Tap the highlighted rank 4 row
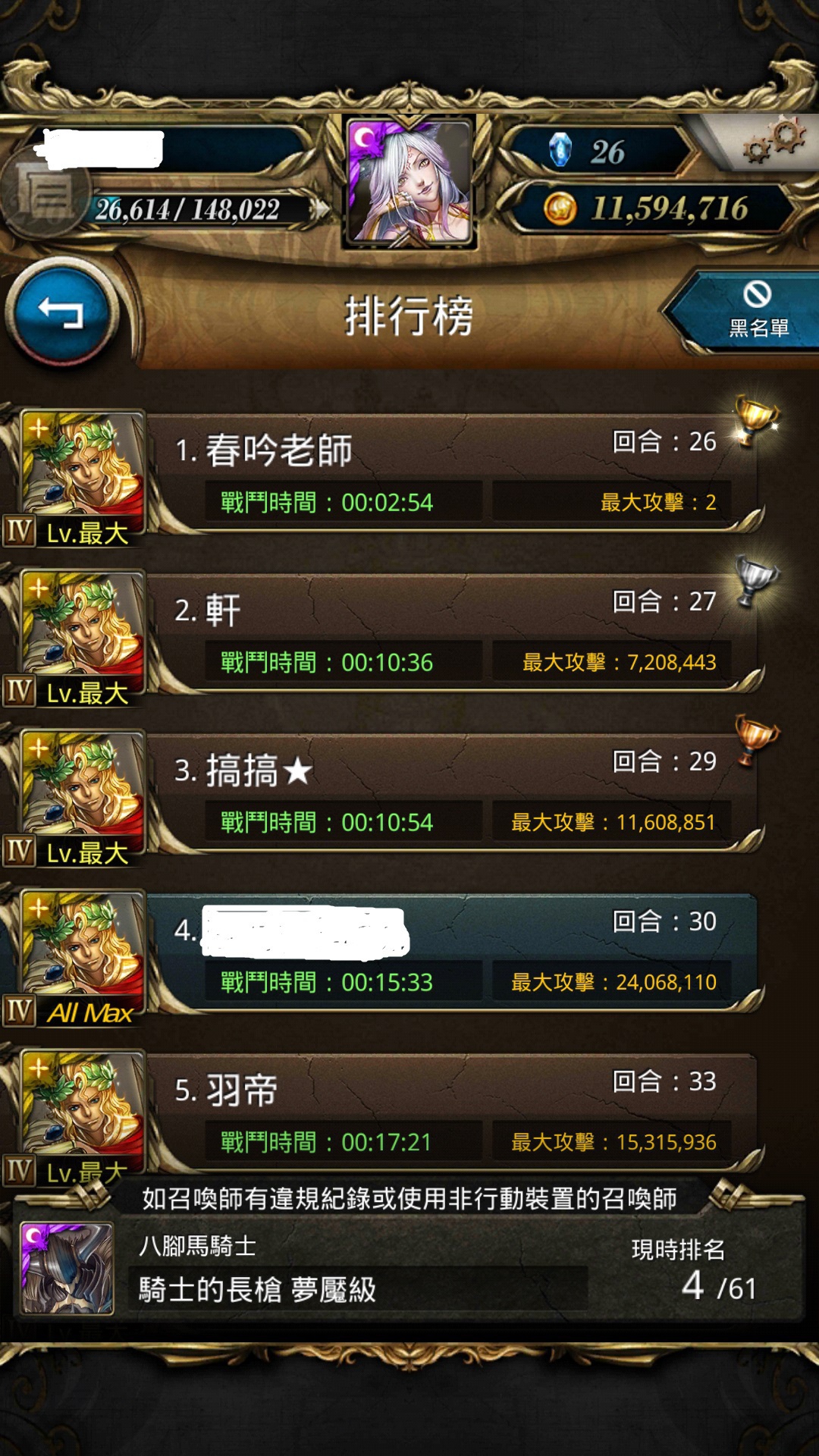The height and width of the screenshot is (1456, 819). 455,952
